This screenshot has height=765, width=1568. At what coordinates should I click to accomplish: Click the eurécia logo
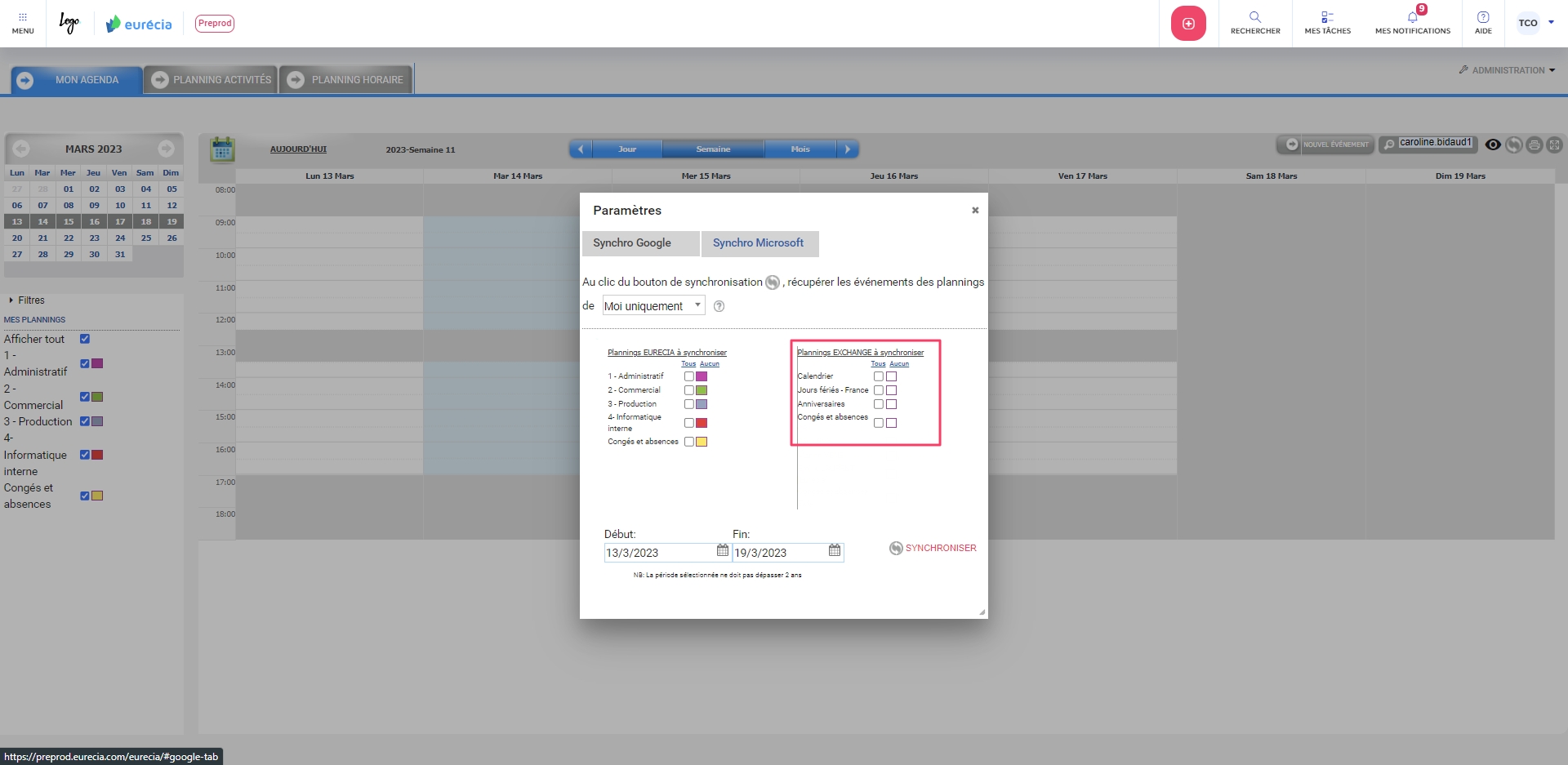click(x=139, y=24)
